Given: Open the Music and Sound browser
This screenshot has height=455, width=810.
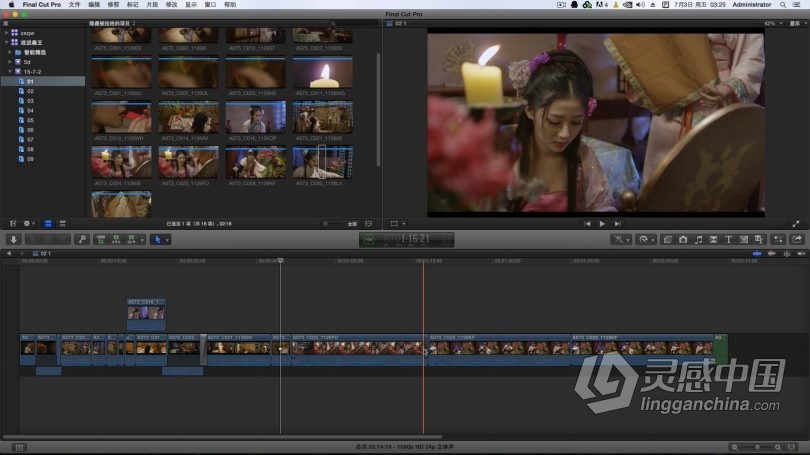Looking at the screenshot, I should (698, 240).
